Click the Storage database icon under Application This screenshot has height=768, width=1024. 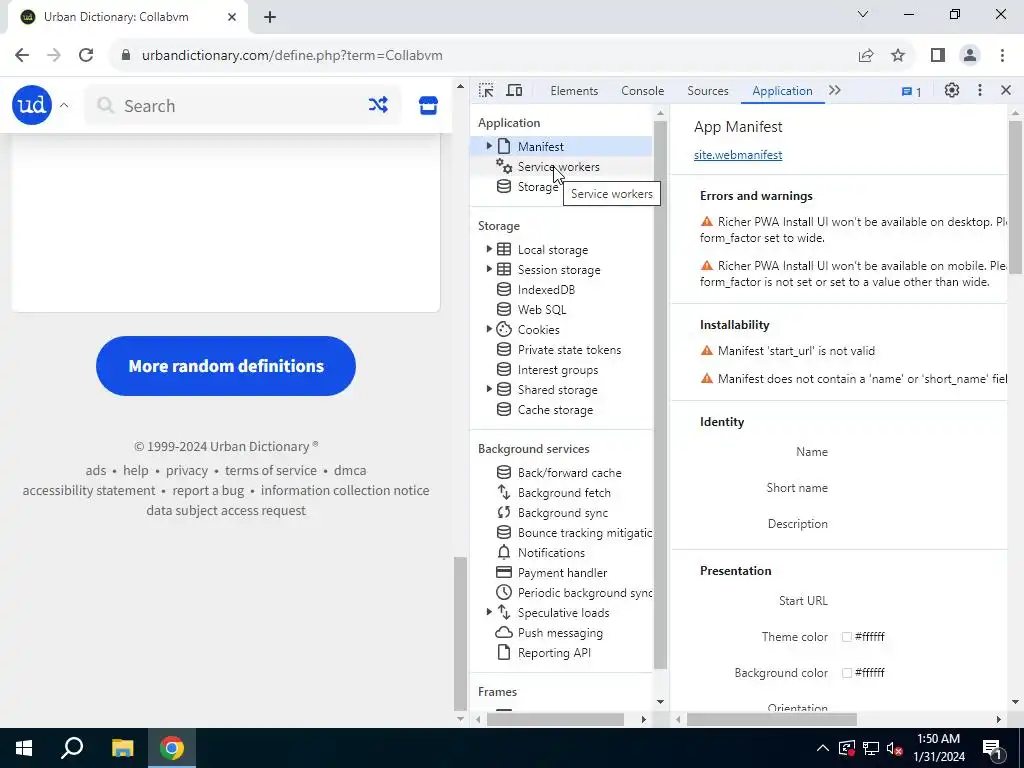504,186
